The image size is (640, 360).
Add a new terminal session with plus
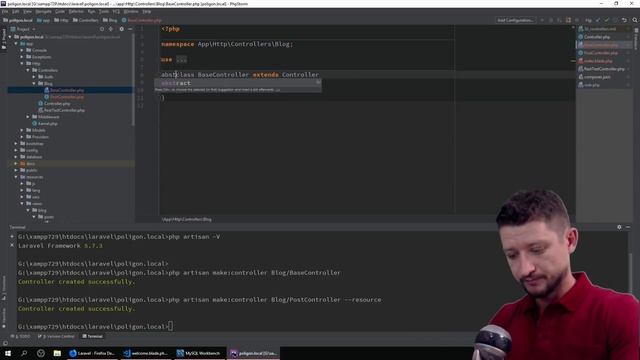(x=12, y=236)
